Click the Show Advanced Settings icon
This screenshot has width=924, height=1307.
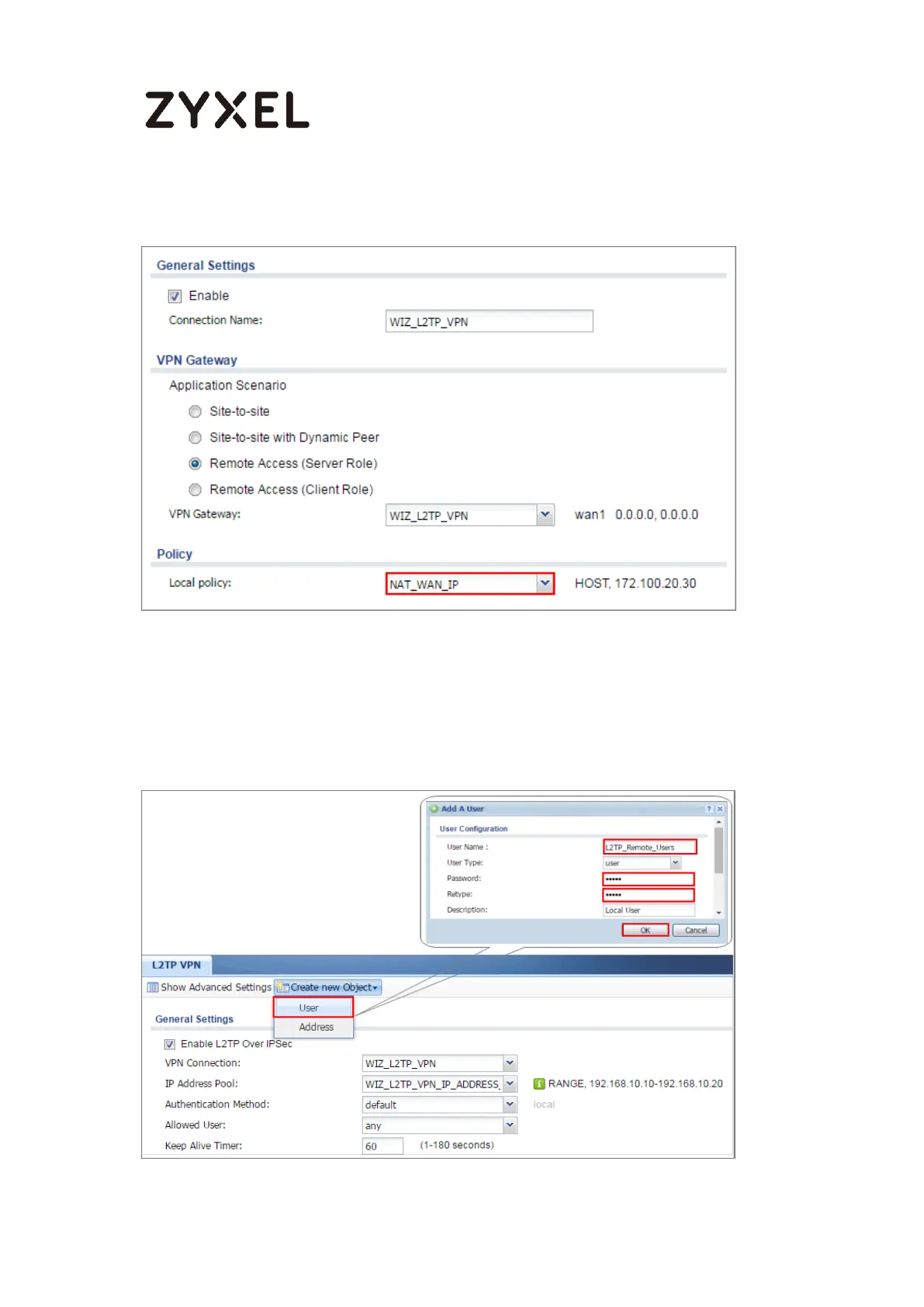coord(152,987)
